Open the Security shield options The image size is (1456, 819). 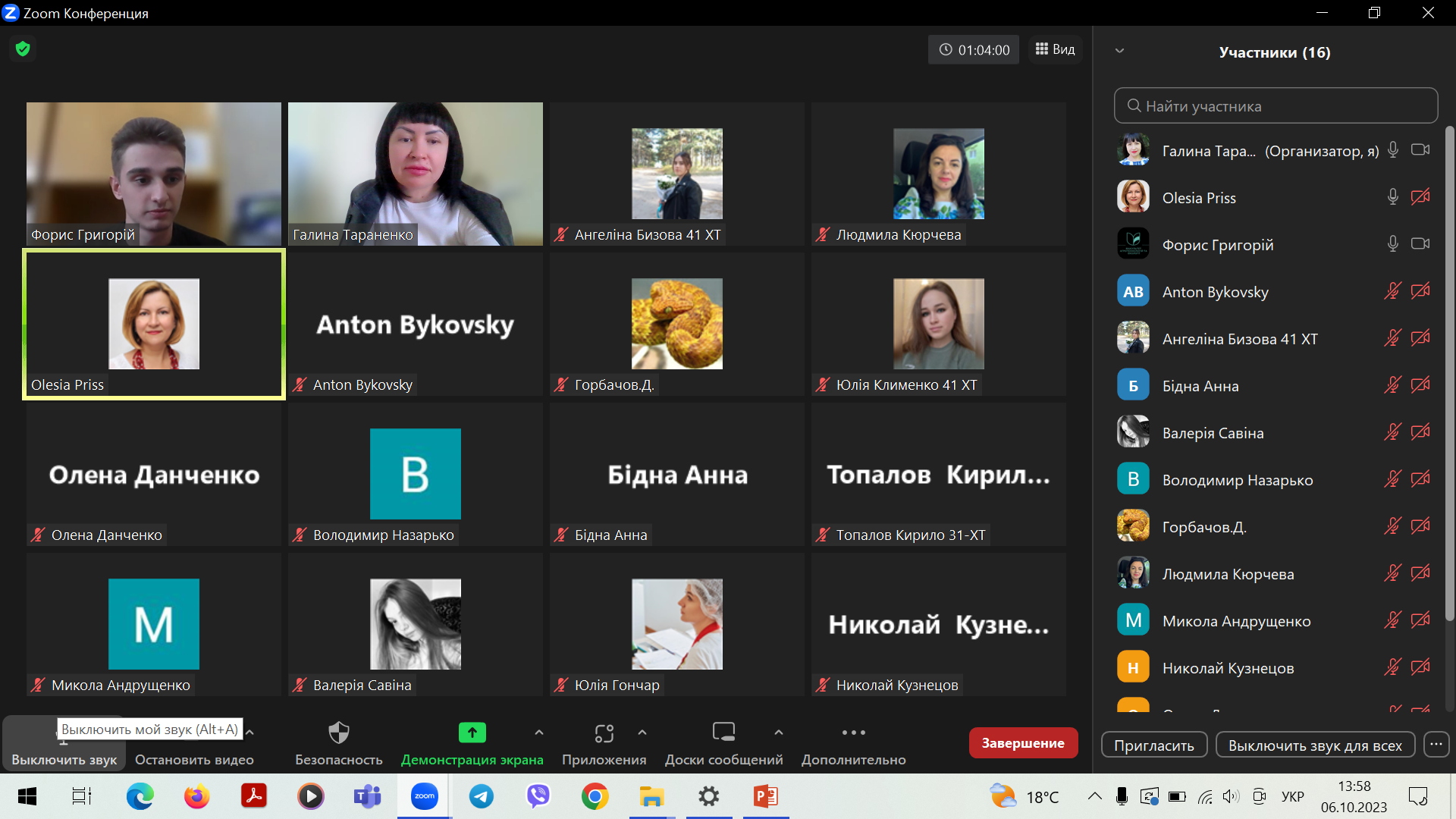point(338,733)
